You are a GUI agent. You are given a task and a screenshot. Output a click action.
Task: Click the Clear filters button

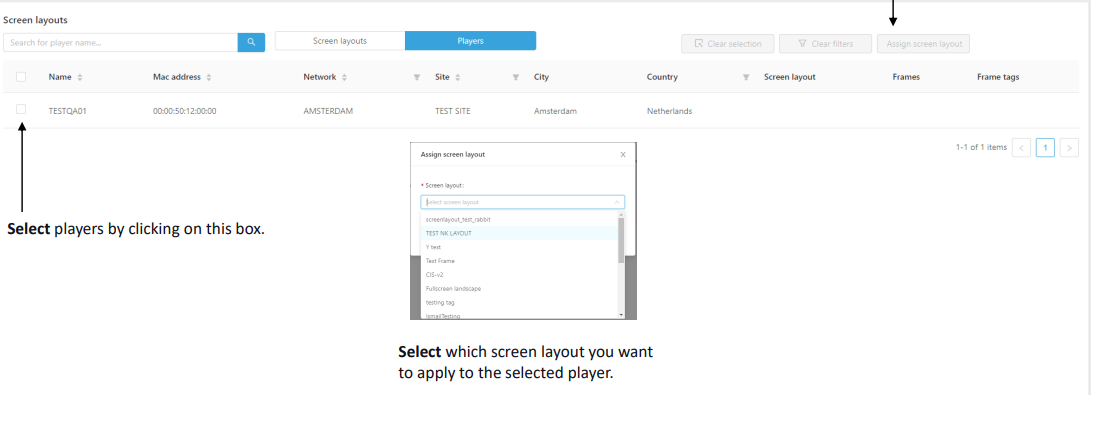(824, 44)
